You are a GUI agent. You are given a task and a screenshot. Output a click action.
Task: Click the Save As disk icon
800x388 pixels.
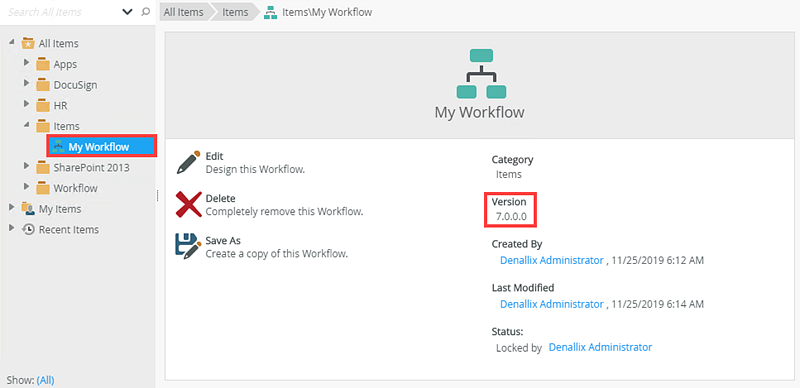pos(188,247)
